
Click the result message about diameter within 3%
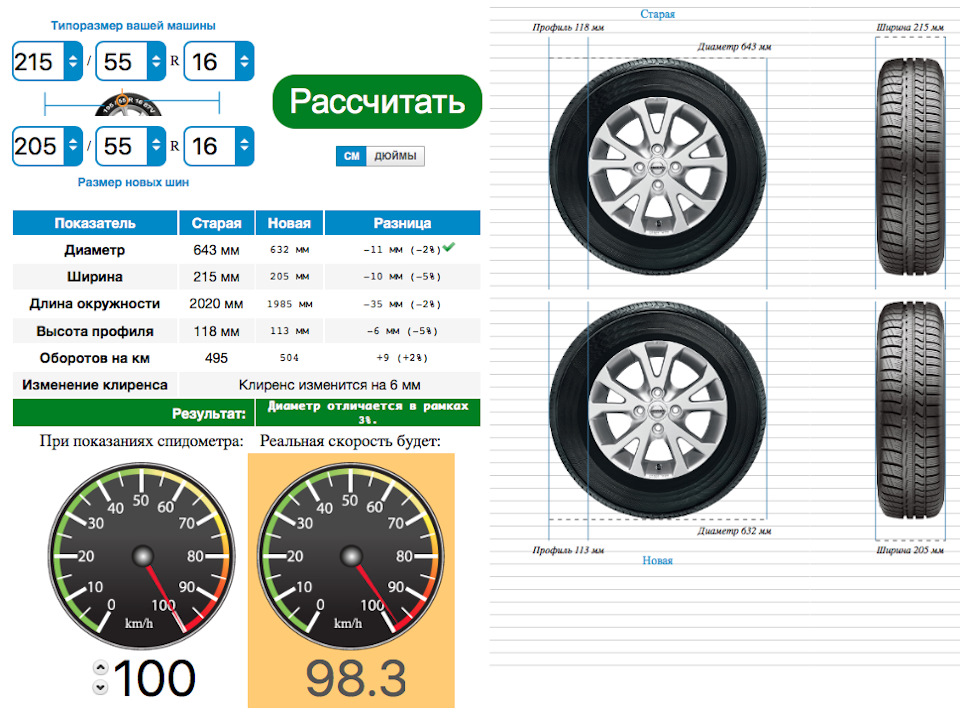(x=368, y=413)
